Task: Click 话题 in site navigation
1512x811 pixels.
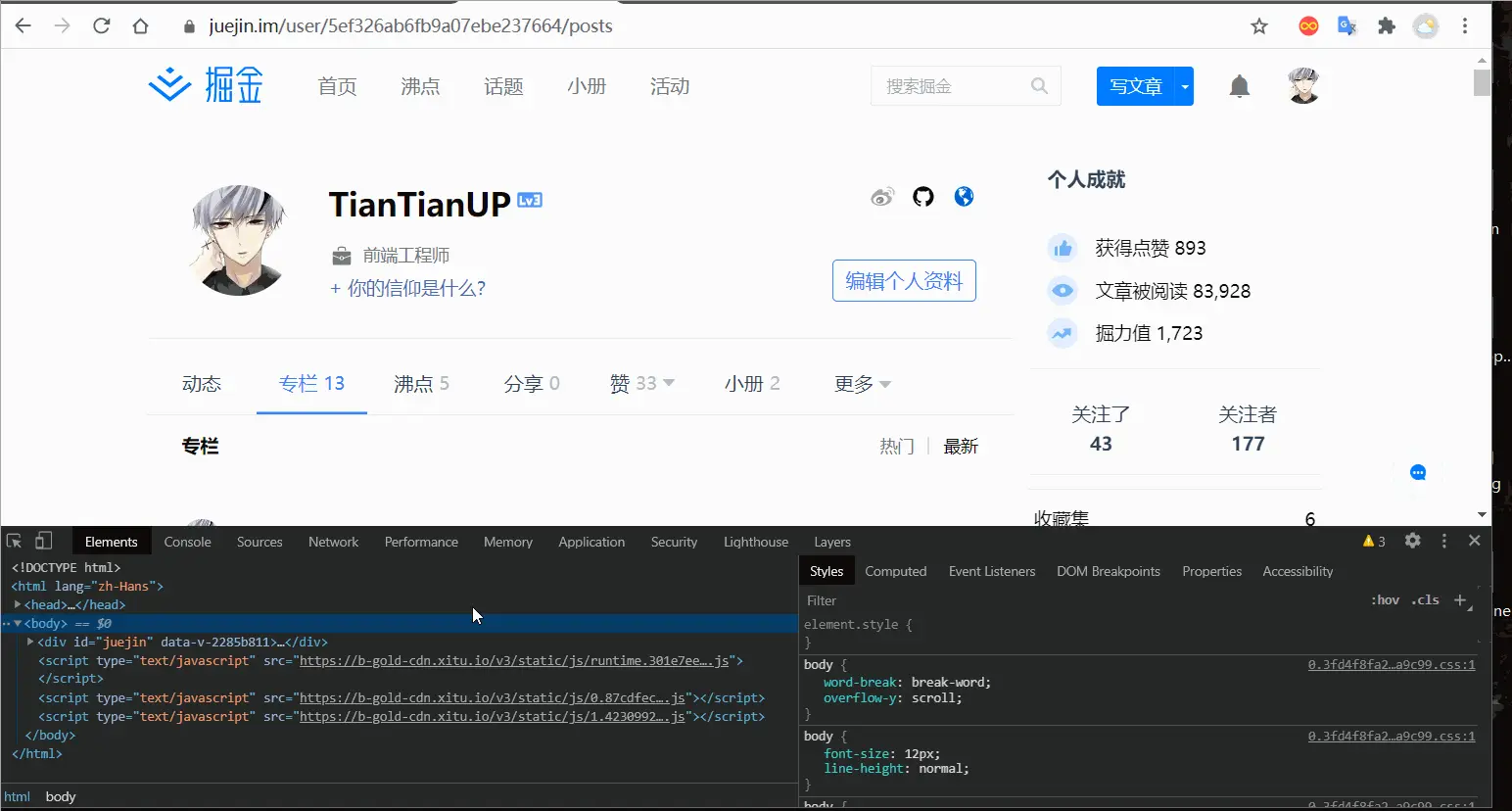Action: point(503,86)
